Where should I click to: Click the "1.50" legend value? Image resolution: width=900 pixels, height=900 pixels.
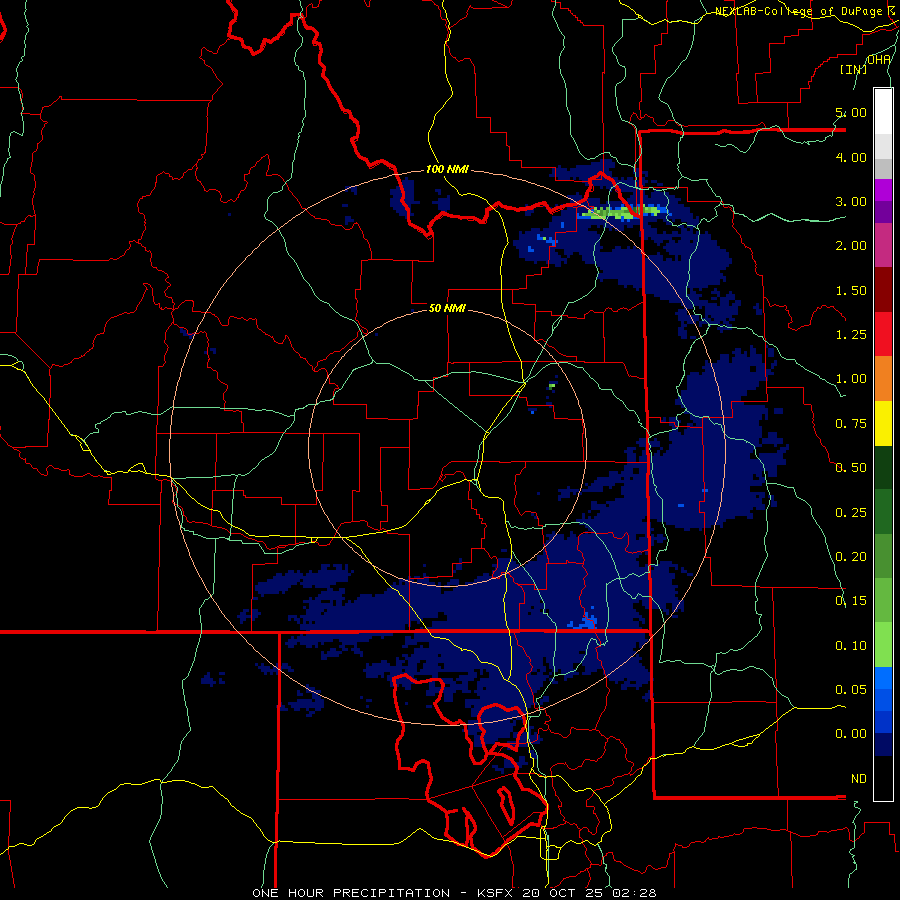(x=851, y=290)
